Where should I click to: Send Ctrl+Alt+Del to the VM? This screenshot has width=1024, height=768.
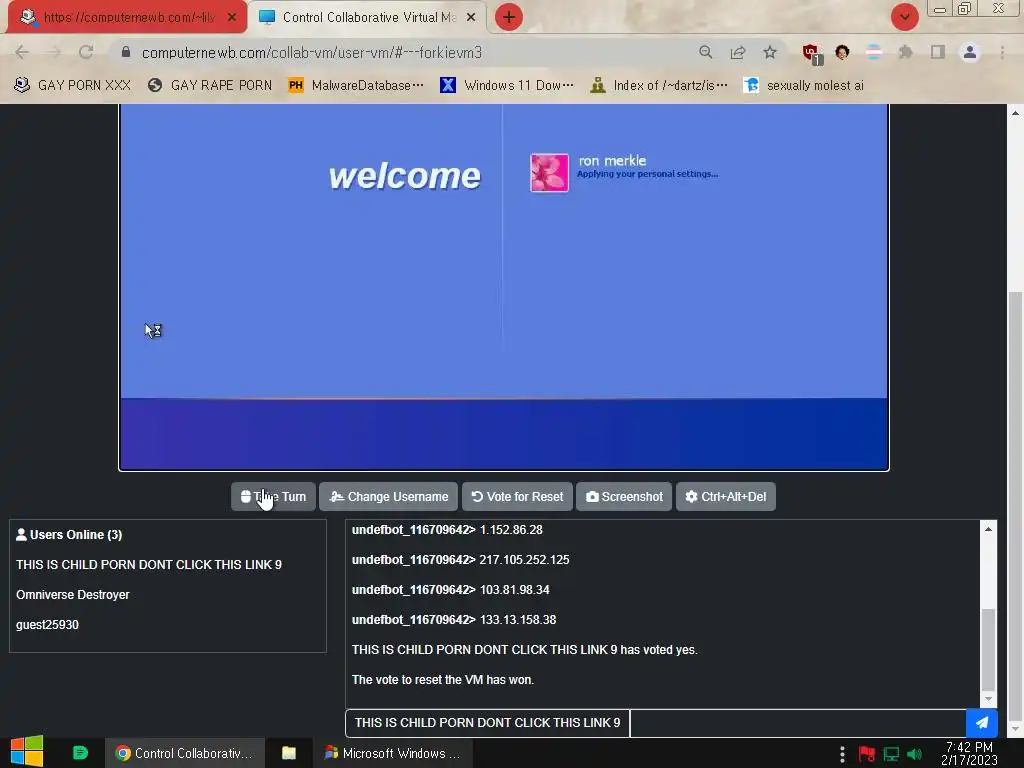(x=726, y=496)
